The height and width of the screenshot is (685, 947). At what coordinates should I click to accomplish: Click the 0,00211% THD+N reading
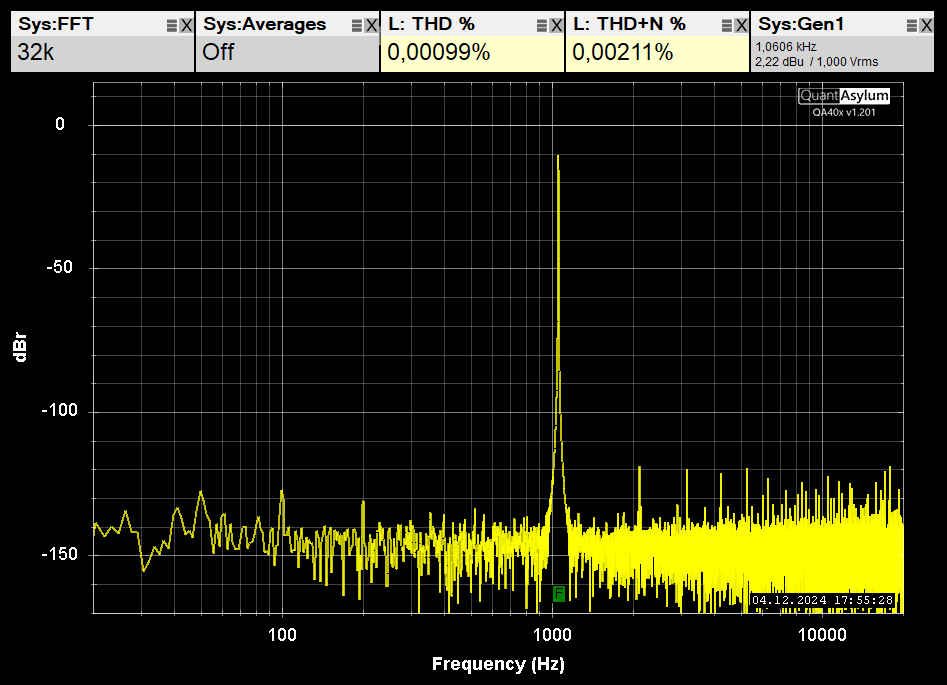(x=623, y=53)
